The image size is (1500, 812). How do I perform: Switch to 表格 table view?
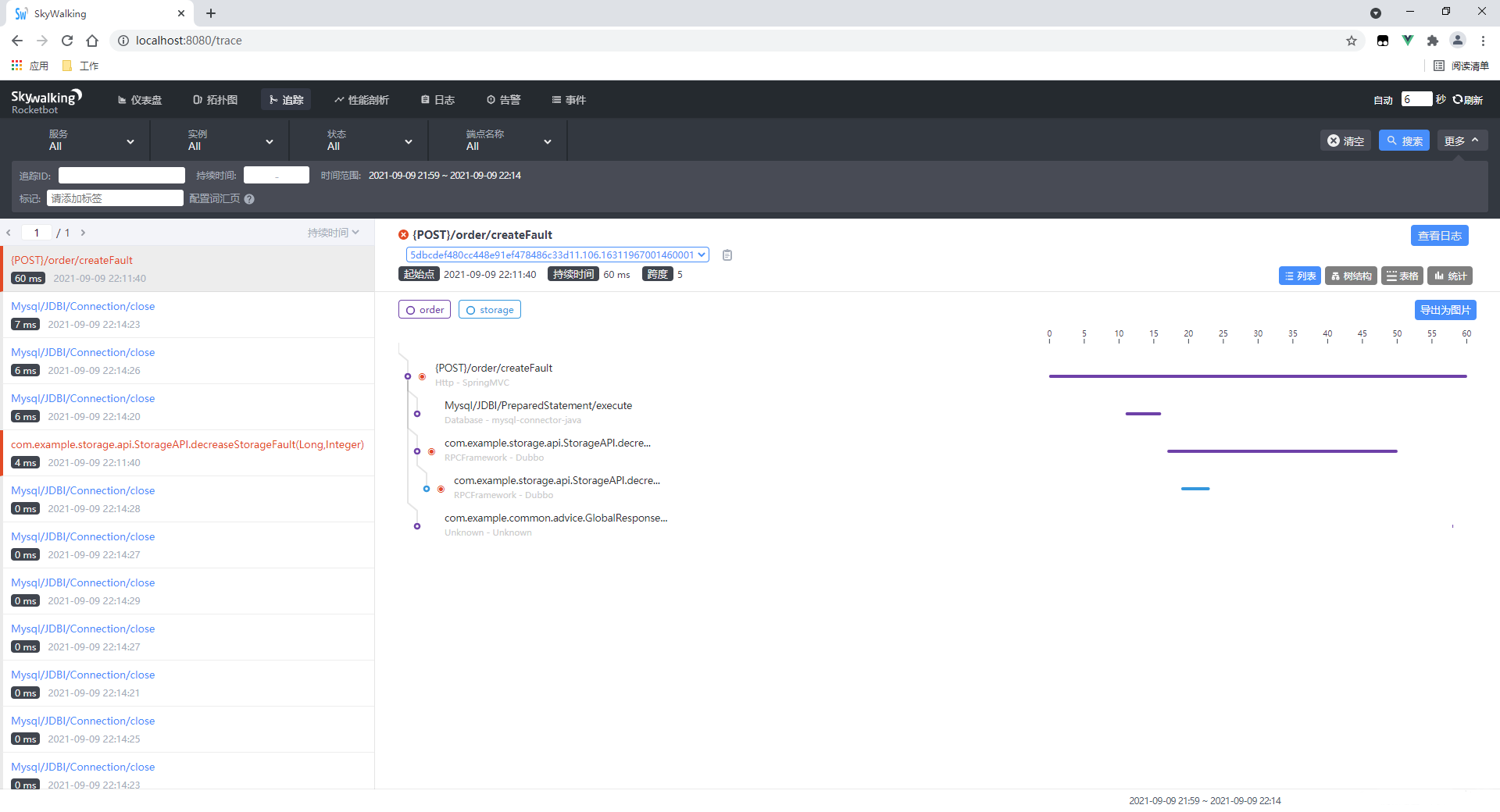click(1402, 276)
